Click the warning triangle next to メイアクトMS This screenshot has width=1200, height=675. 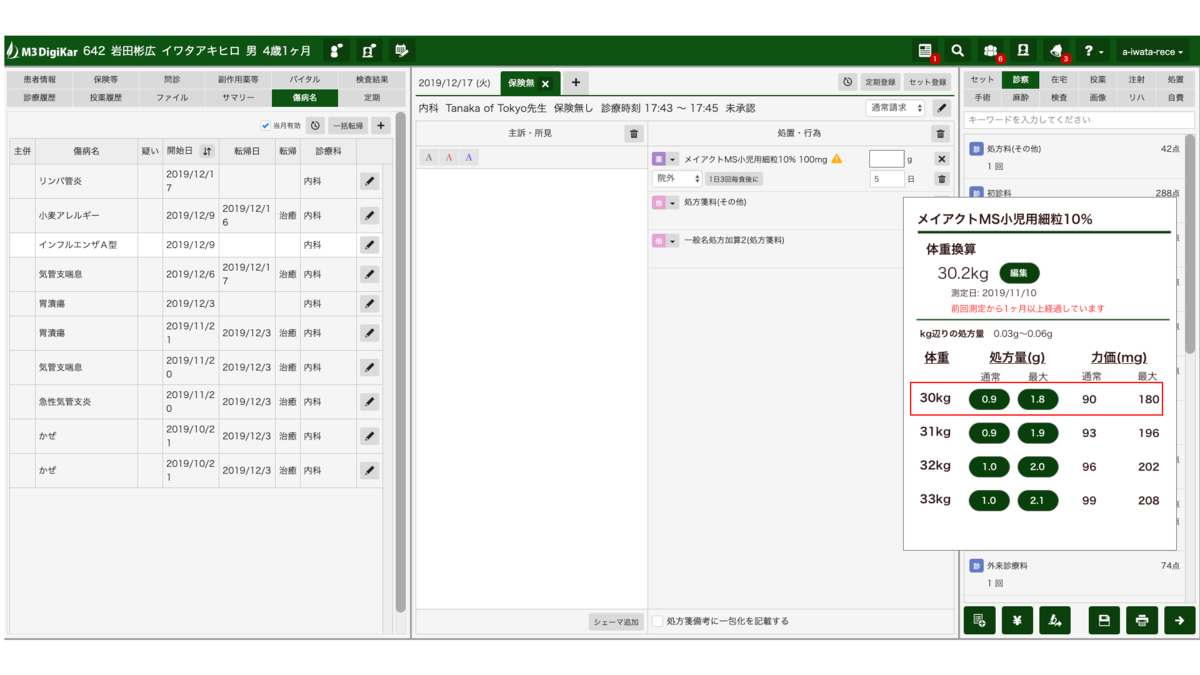click(837, 159)
